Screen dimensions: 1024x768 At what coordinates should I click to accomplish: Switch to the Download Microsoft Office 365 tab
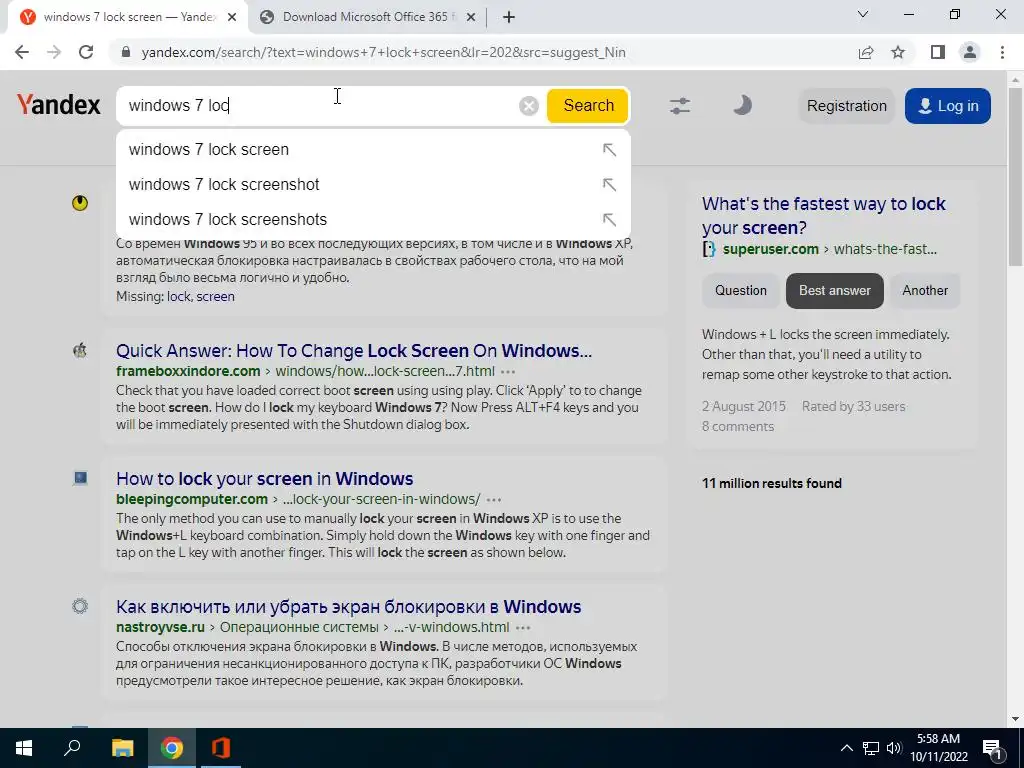point(367,17)
